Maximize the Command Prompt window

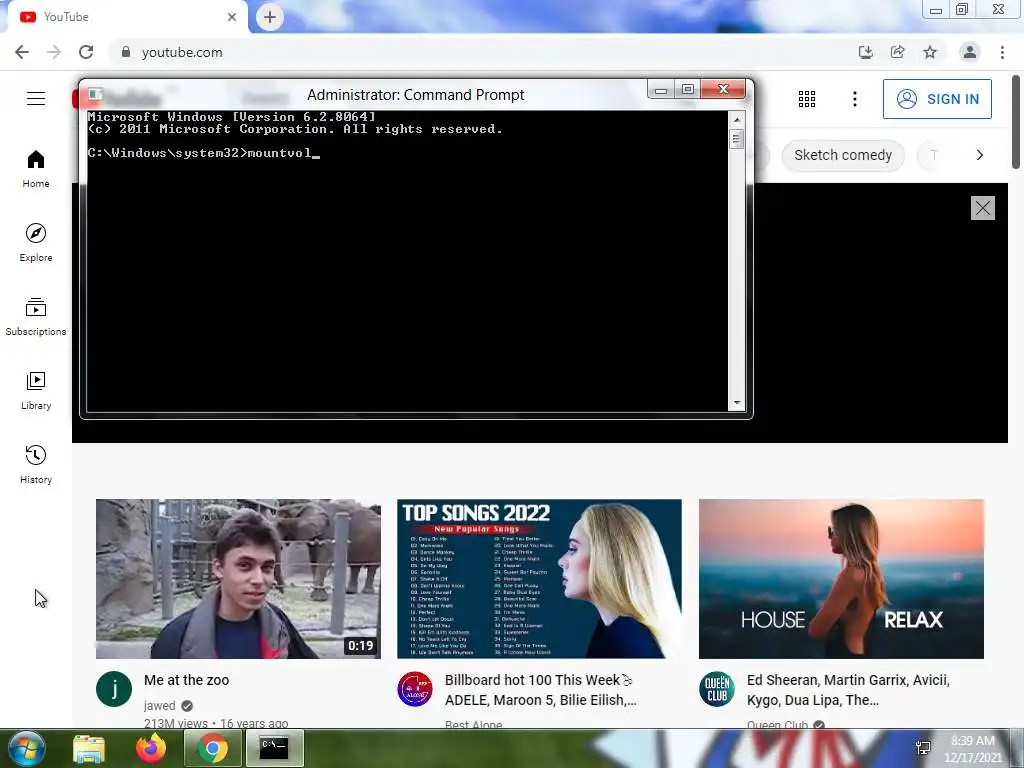tap(687, 89)
